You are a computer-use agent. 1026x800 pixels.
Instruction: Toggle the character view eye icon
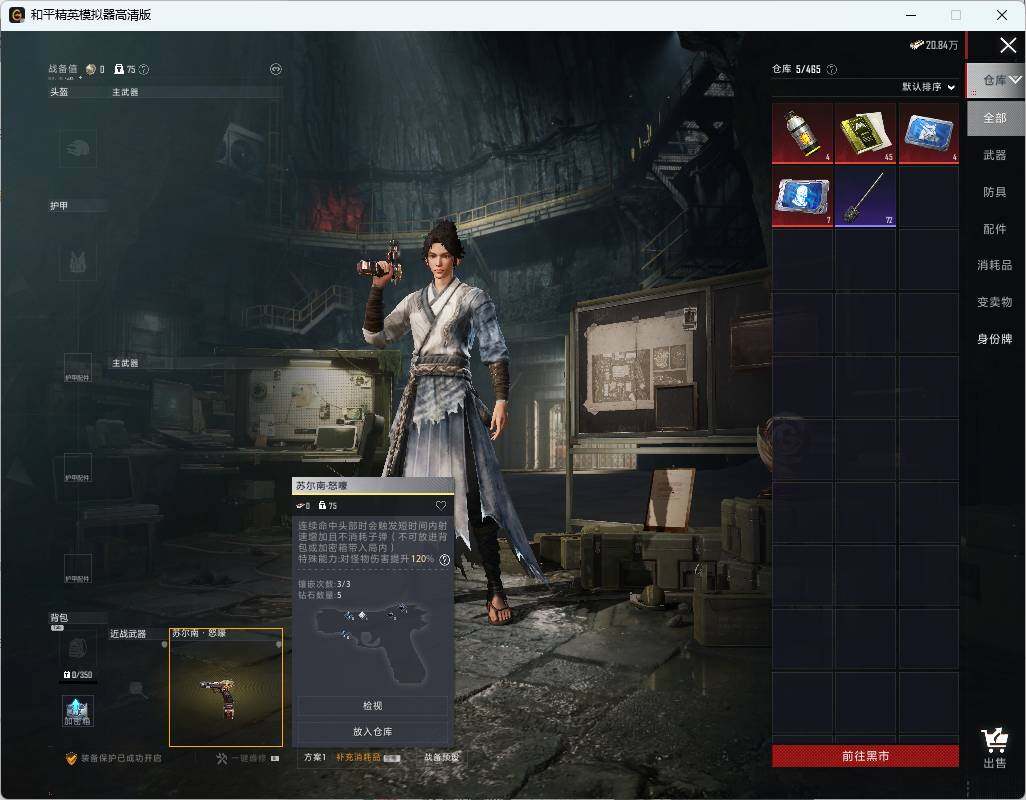pyautogui.click(x=275, y=69)
